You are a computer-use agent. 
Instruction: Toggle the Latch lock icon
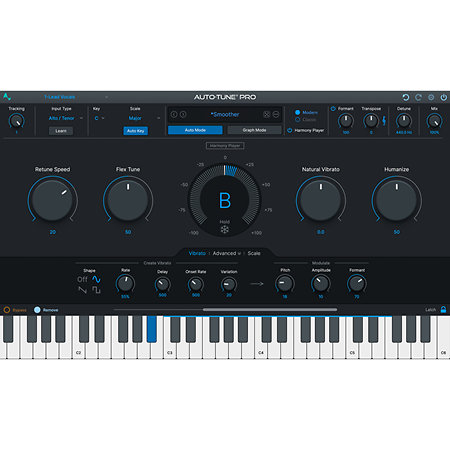(x=443, y=309)
